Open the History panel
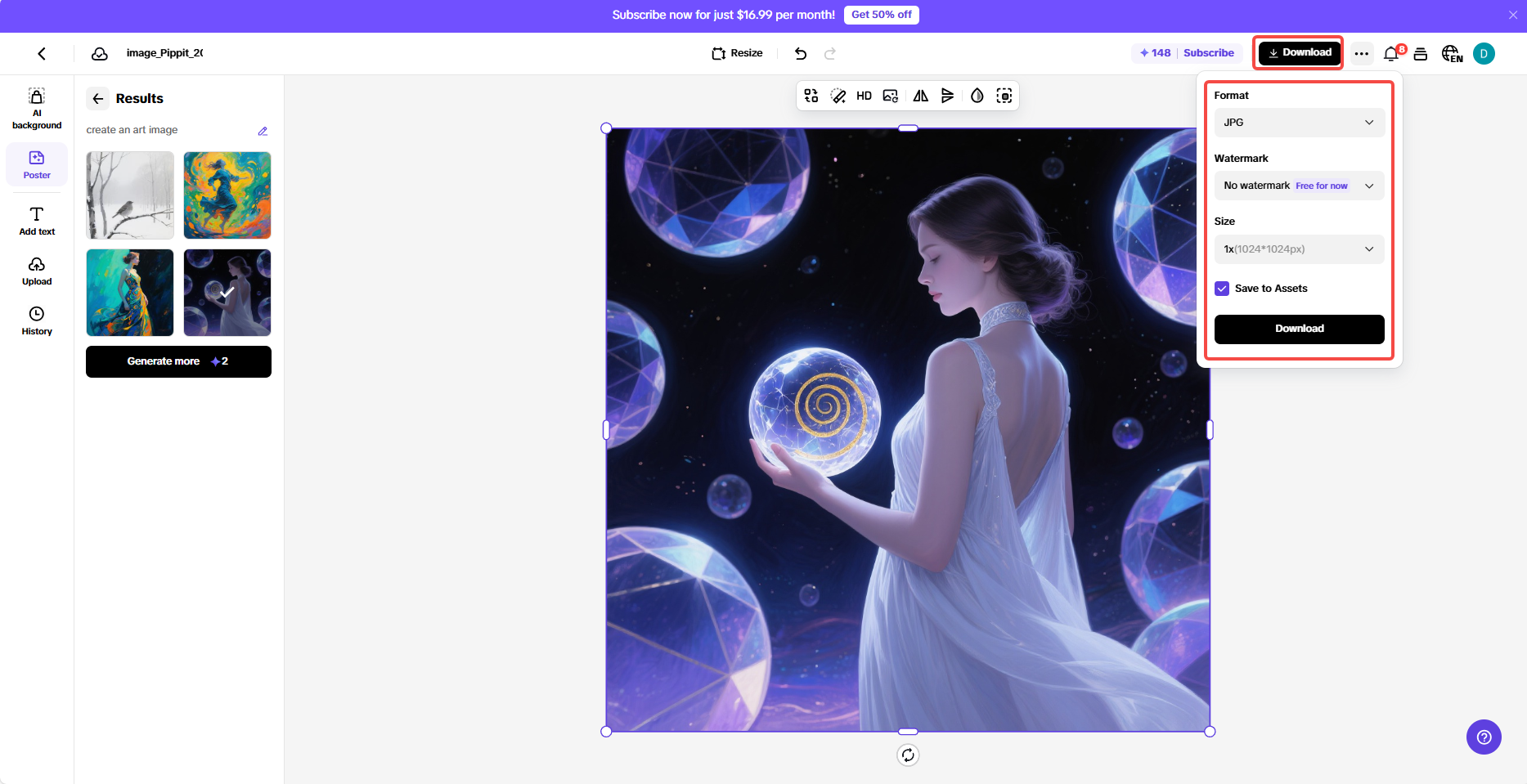 click(x=37, y=320)
